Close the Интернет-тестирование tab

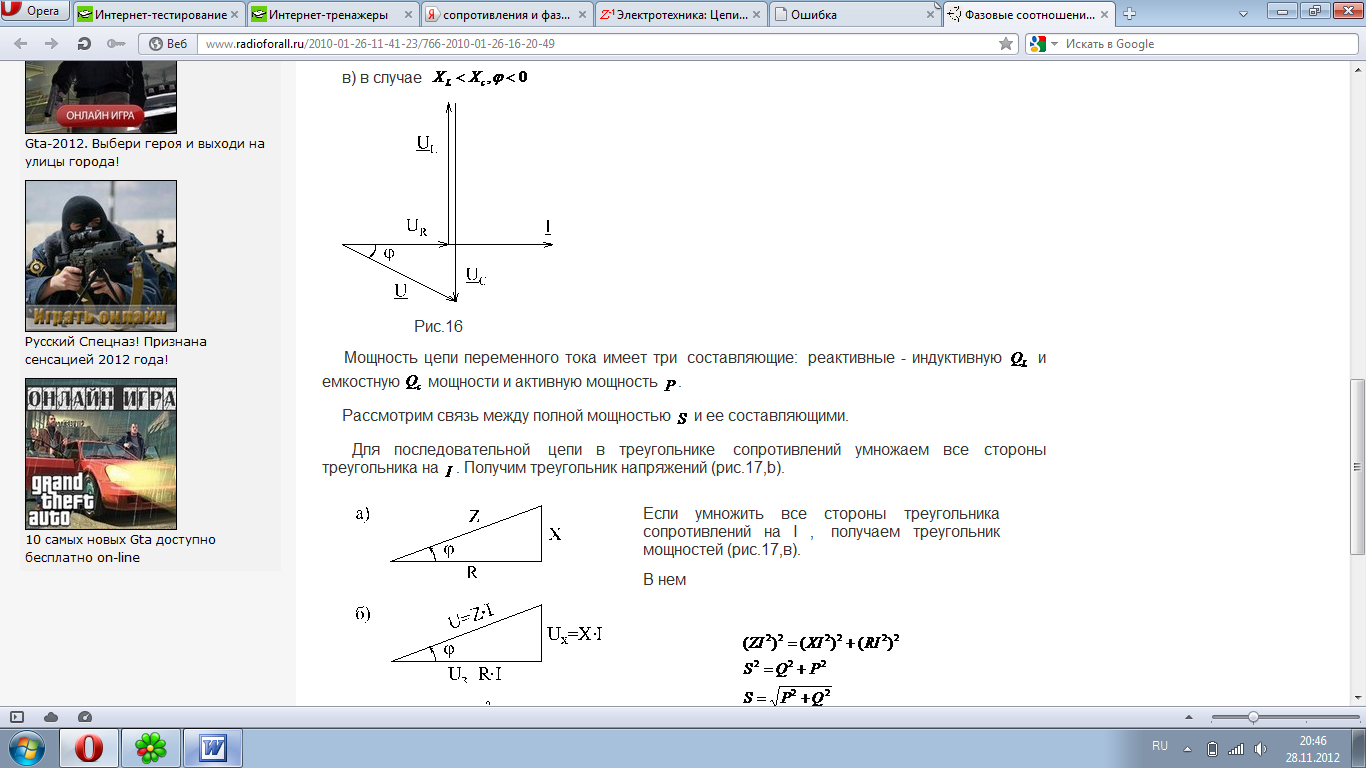point(235,15)
